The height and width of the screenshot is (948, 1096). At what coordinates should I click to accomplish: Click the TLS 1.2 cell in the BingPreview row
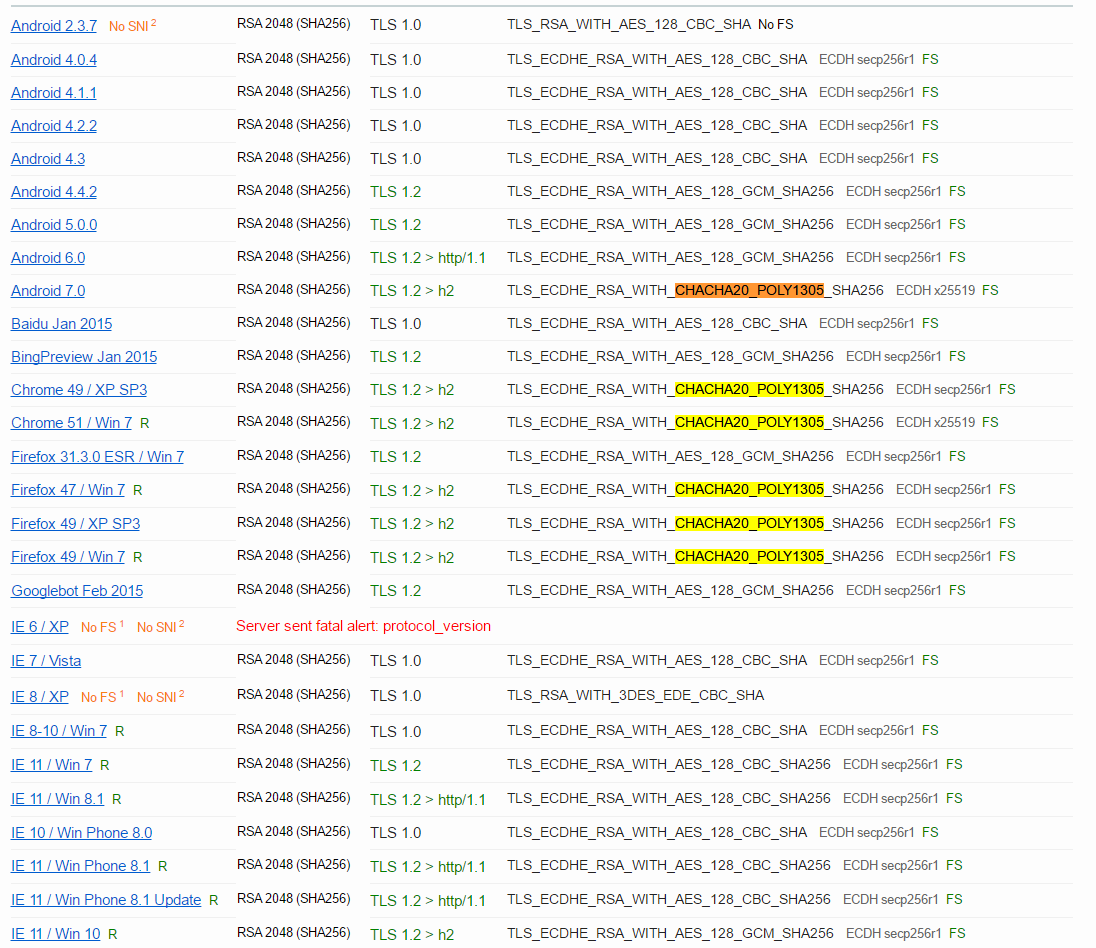[396, 357]
